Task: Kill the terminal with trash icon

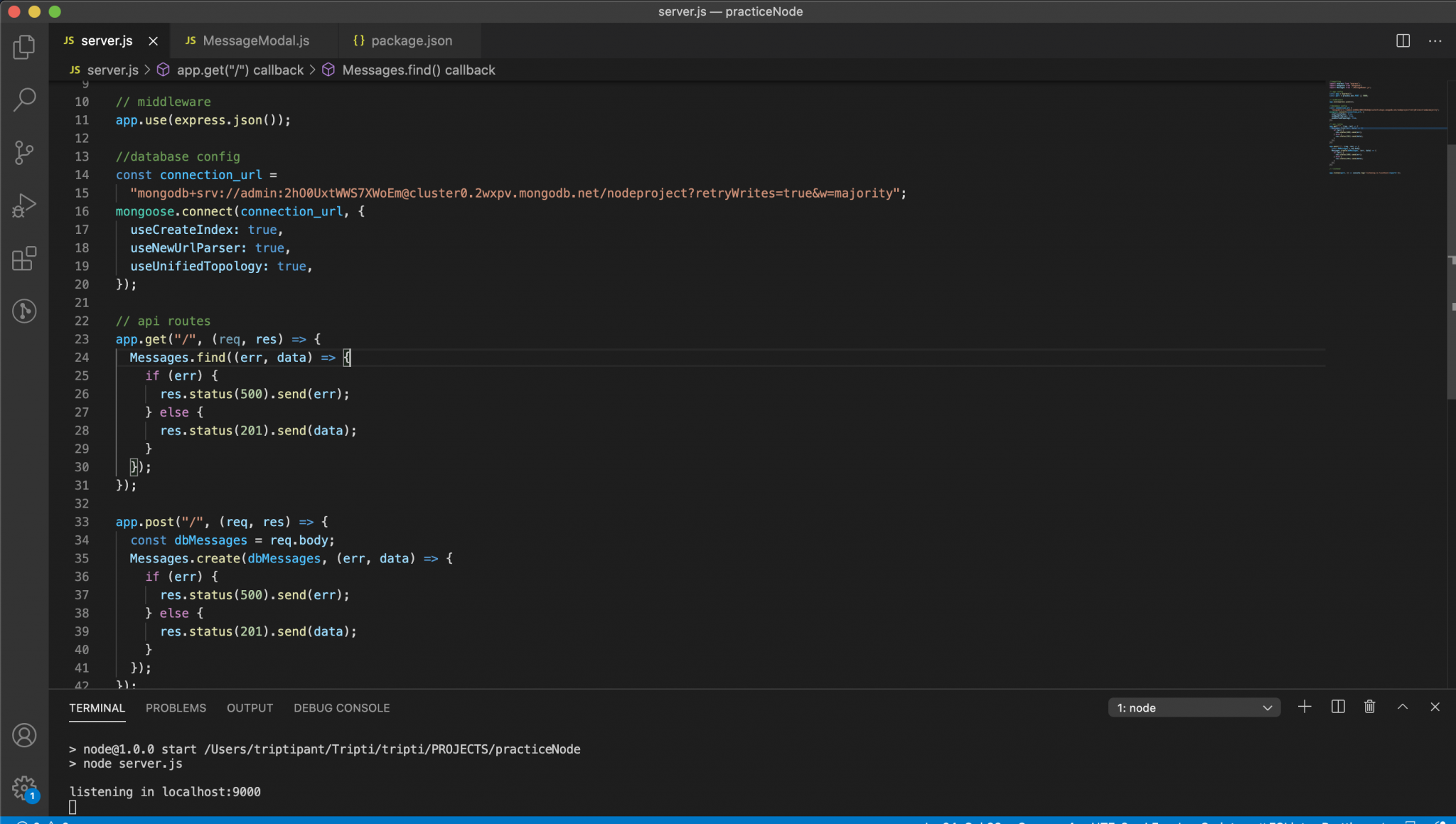Action: [x=1370, y=707]
